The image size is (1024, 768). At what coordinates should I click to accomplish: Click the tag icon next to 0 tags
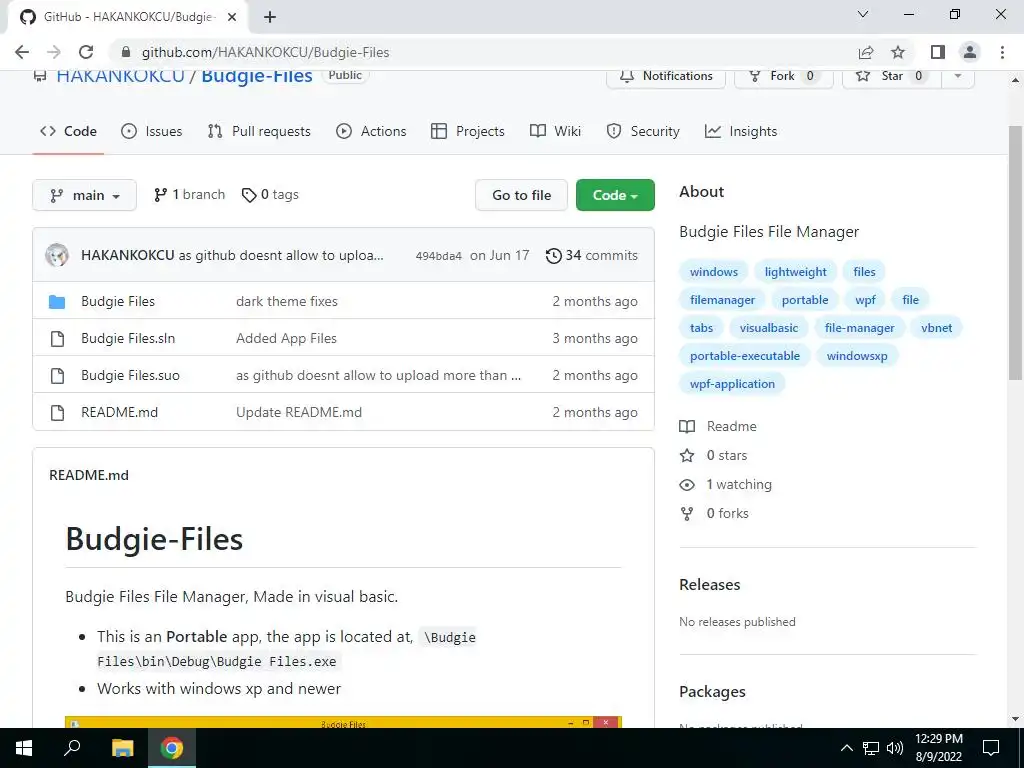pos(249,195)
